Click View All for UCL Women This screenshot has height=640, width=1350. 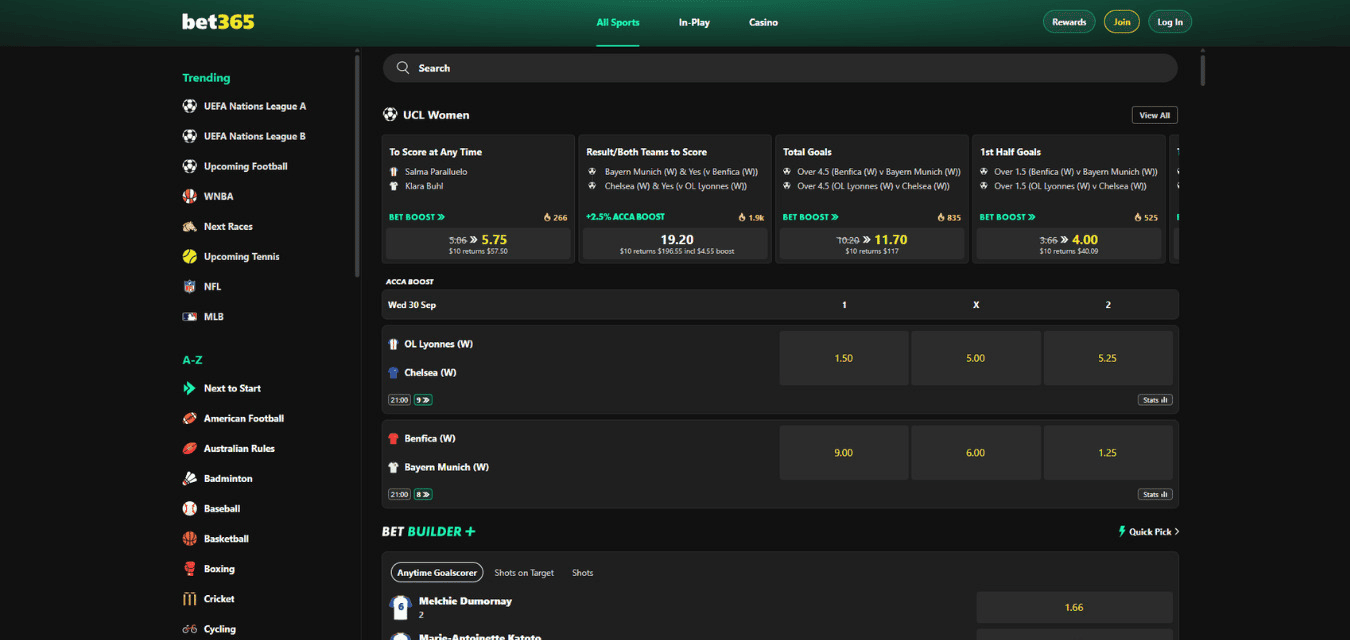1155,115
